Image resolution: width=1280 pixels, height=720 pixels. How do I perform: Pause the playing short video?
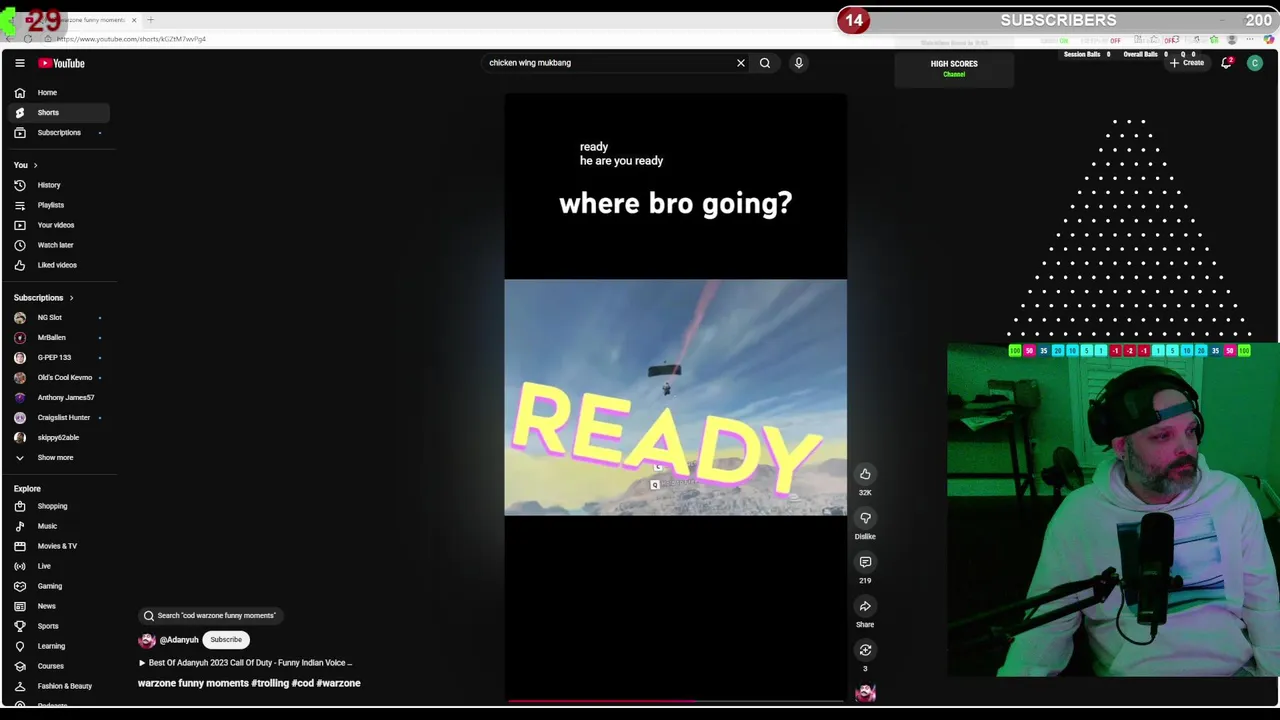point(676,398)
